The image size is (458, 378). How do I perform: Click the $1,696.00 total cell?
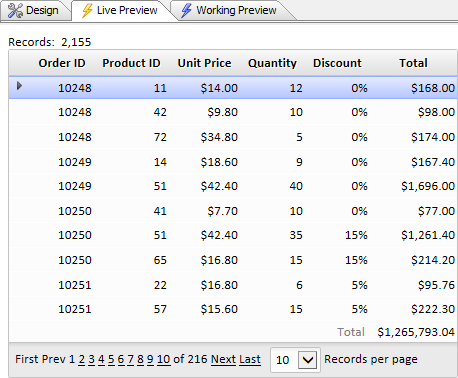pos(428,186)
